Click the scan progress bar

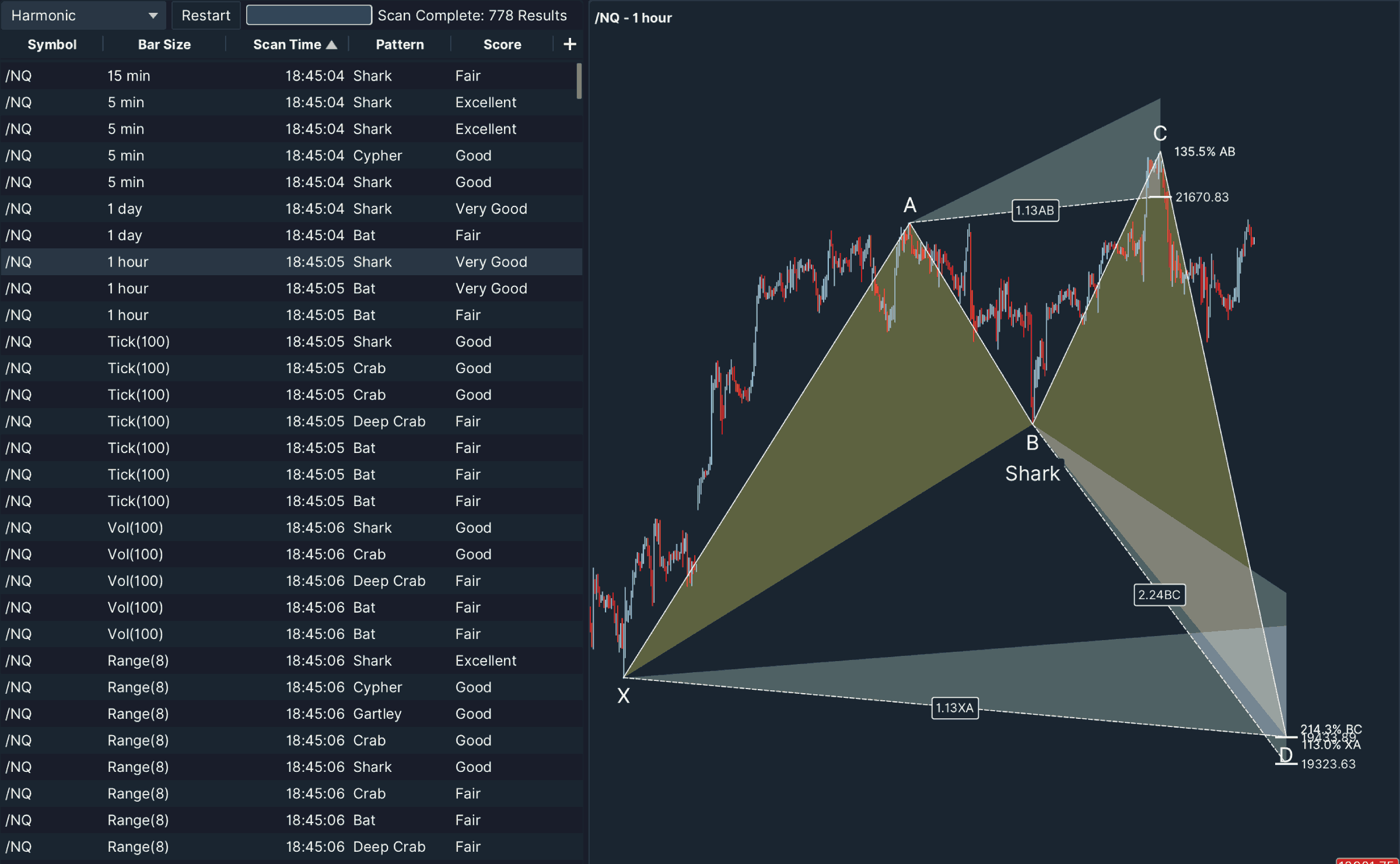309,15
